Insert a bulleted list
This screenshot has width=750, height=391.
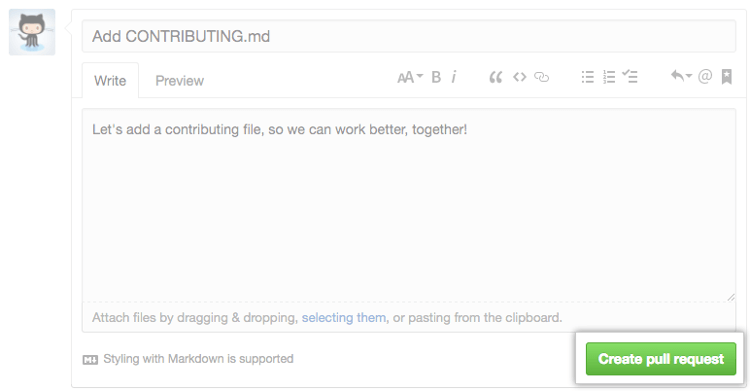coord(587,77)
